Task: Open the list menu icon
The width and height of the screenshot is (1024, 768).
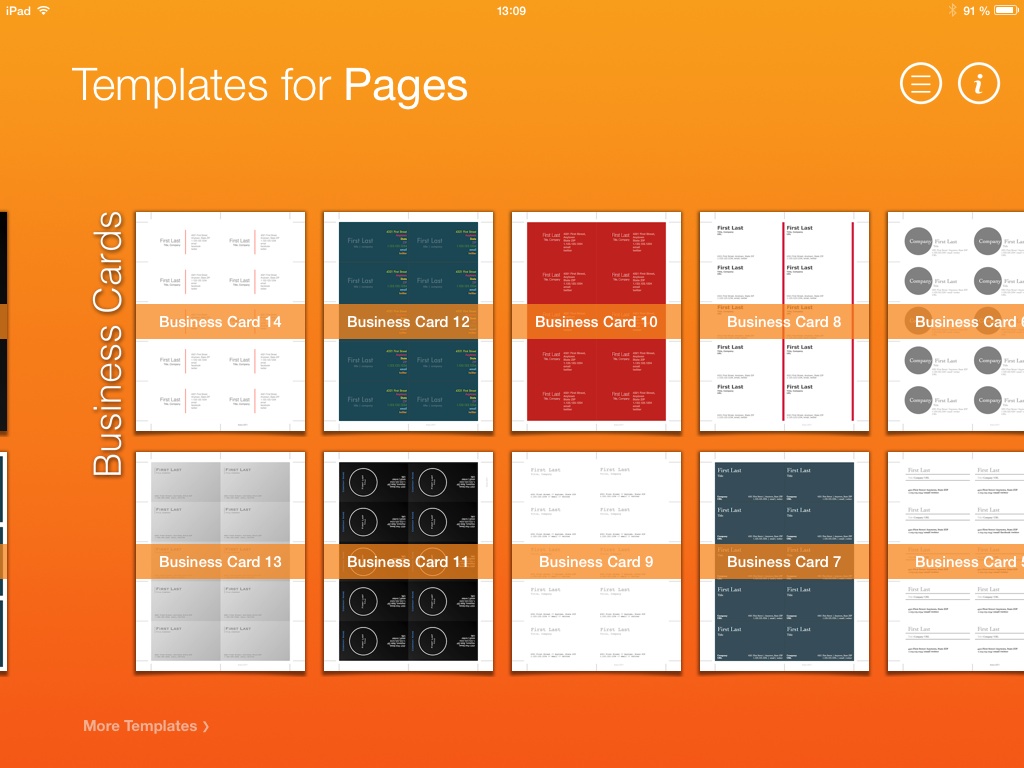Action: click(x=921, y=84)
